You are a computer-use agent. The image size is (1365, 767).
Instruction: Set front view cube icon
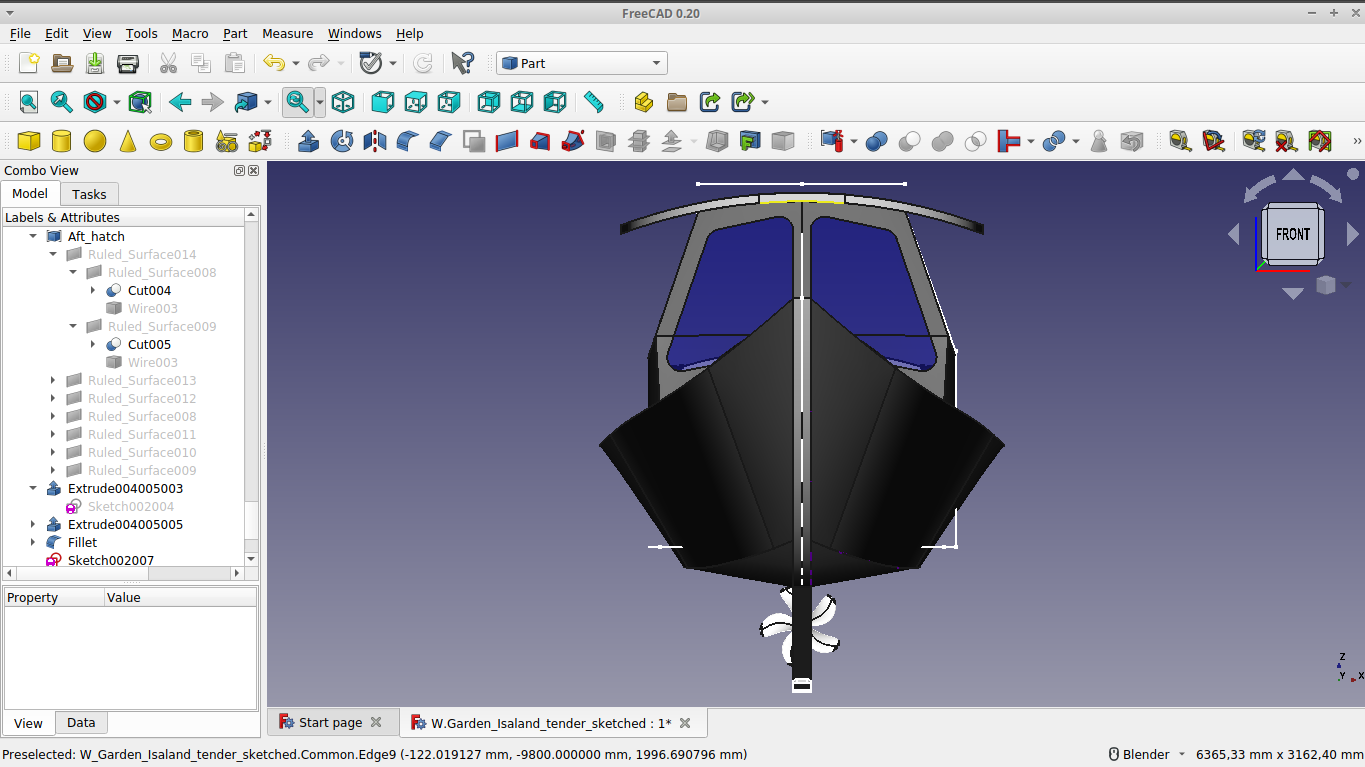382,102
